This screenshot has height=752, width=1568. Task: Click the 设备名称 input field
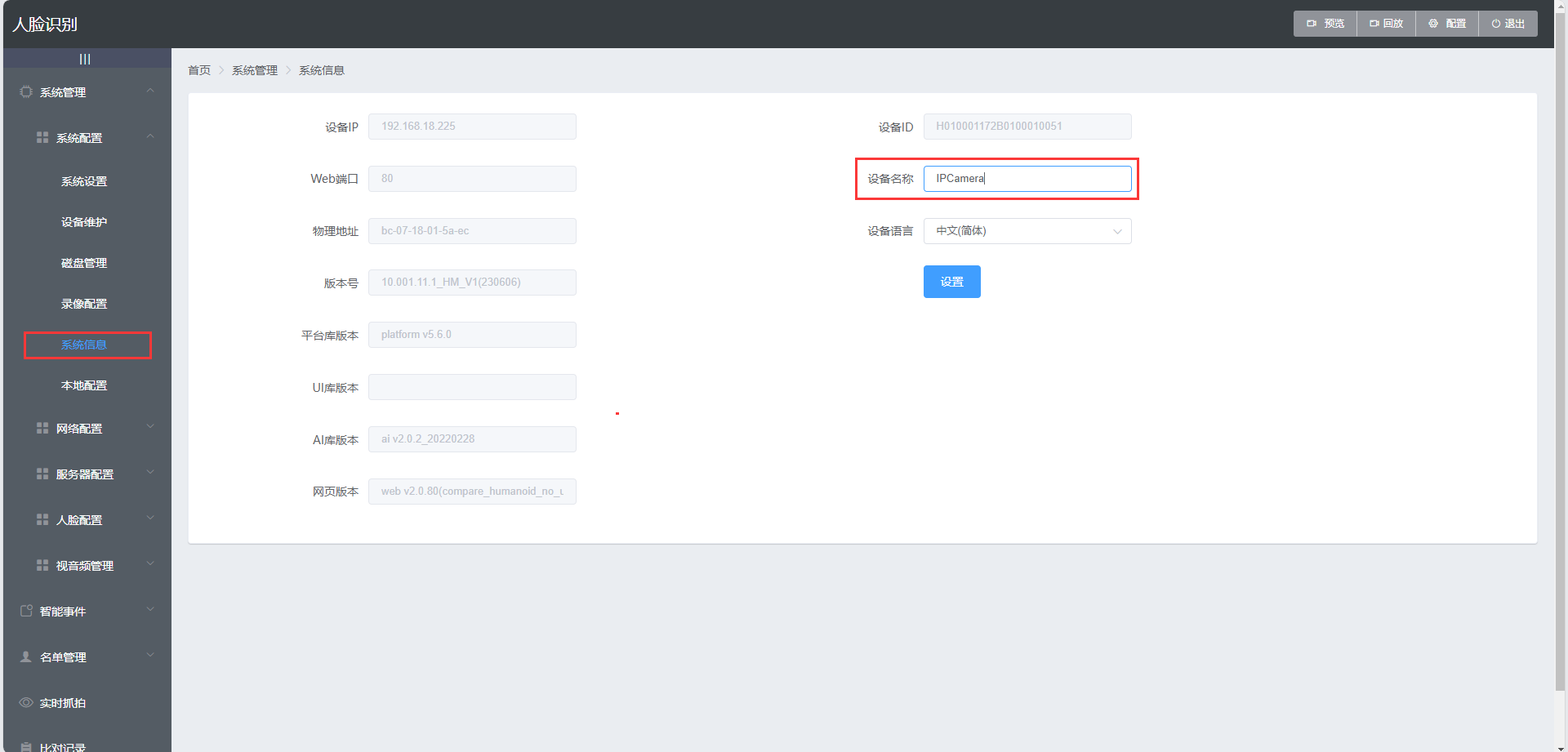click(1027, 179)
